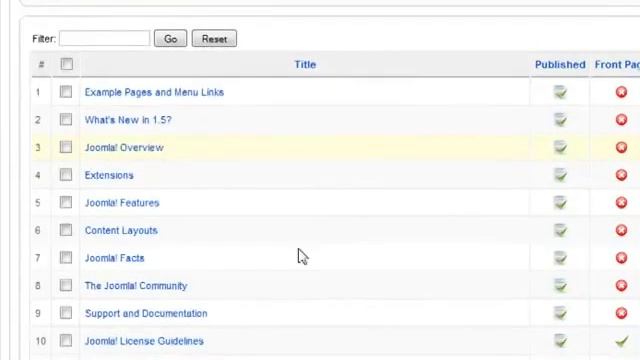640x360 pixels.
Task: Click front page red icon for Joomla! Overview
Action: (621, 147)
